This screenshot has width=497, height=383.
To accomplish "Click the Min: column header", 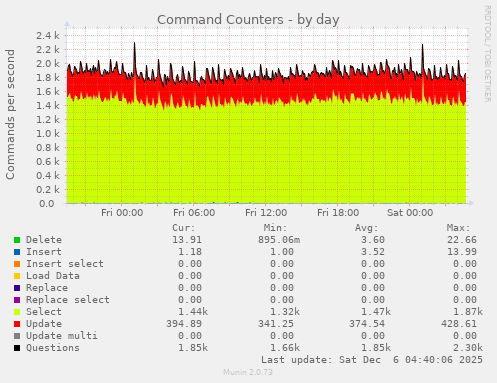I will pyautogui.click(x=275, y=228).
